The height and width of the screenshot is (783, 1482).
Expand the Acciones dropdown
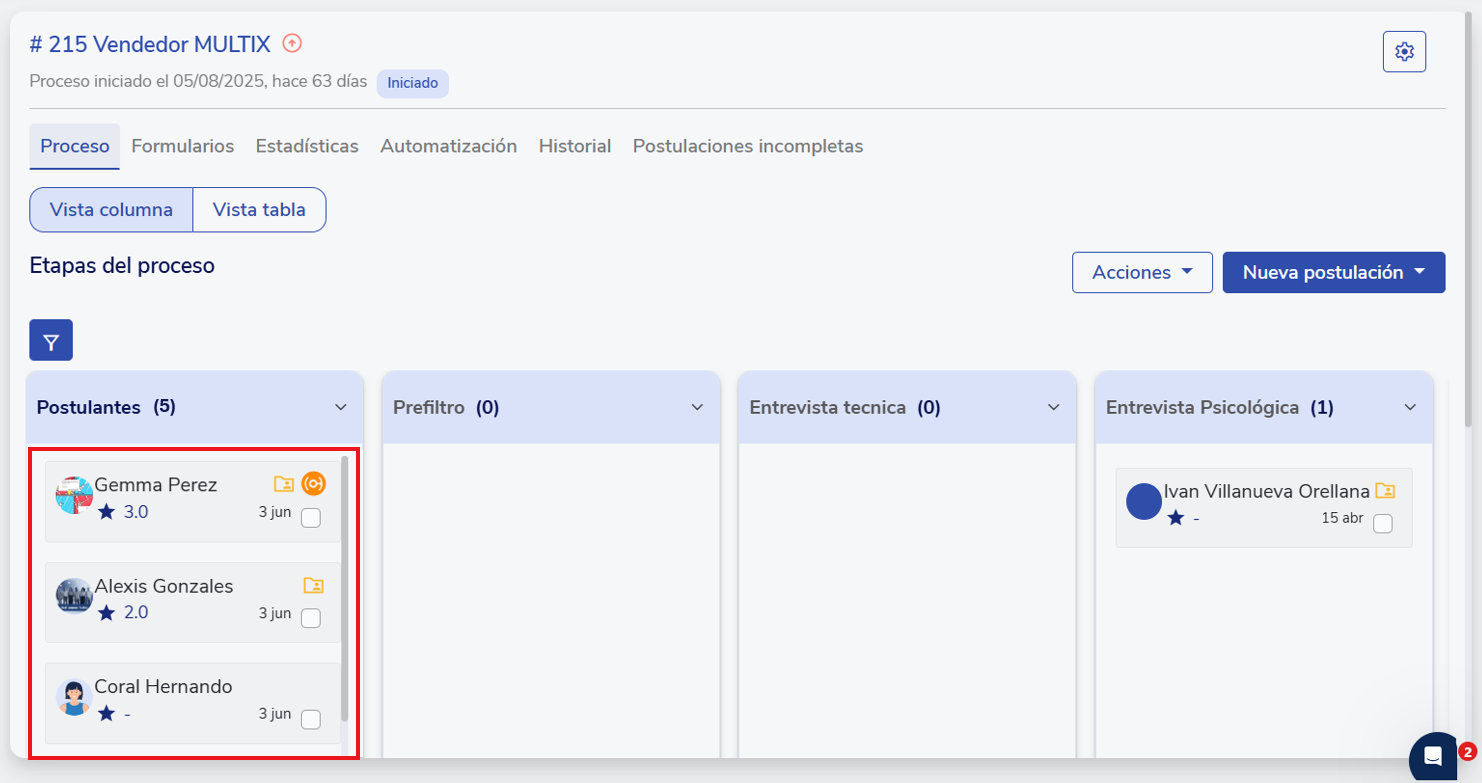(x=1142, y=272)
